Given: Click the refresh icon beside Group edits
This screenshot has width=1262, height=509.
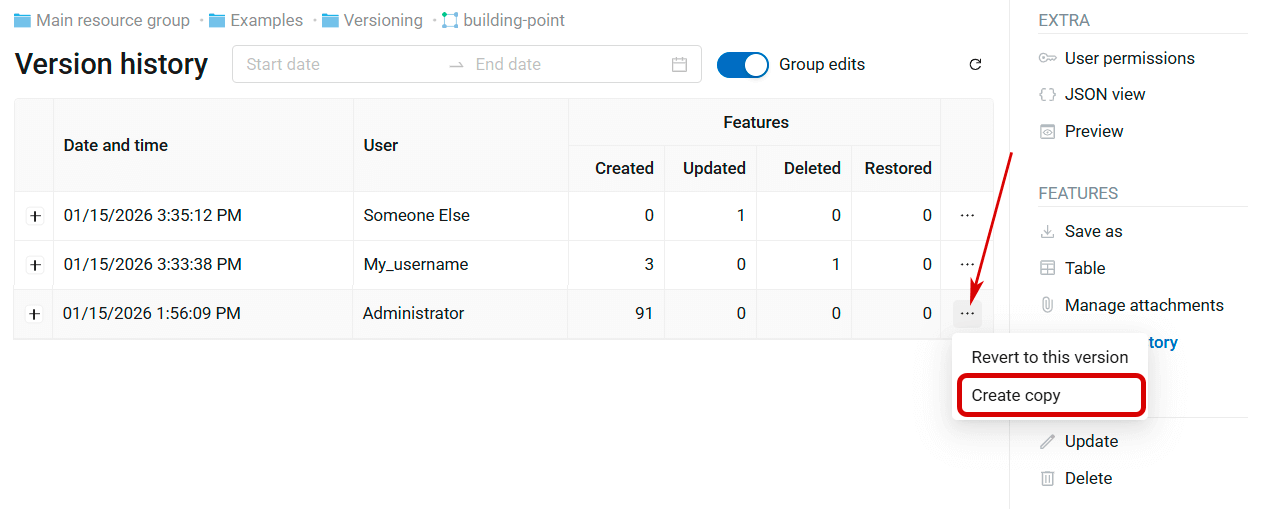Looking at the screenshot, I should [x=975, y=65].
